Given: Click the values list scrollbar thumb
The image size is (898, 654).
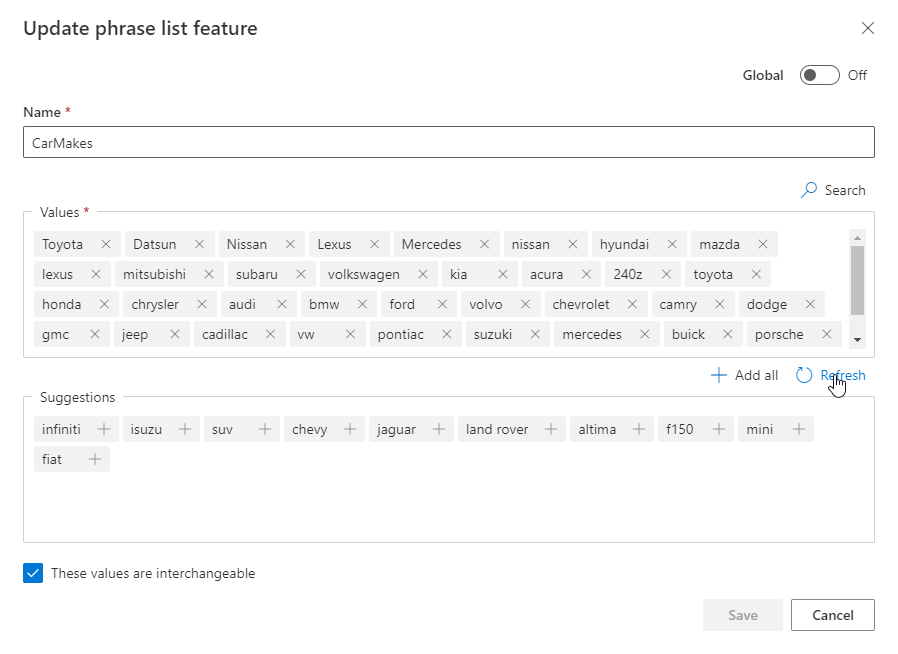Looking at the screenshot, I should point(857,281).
